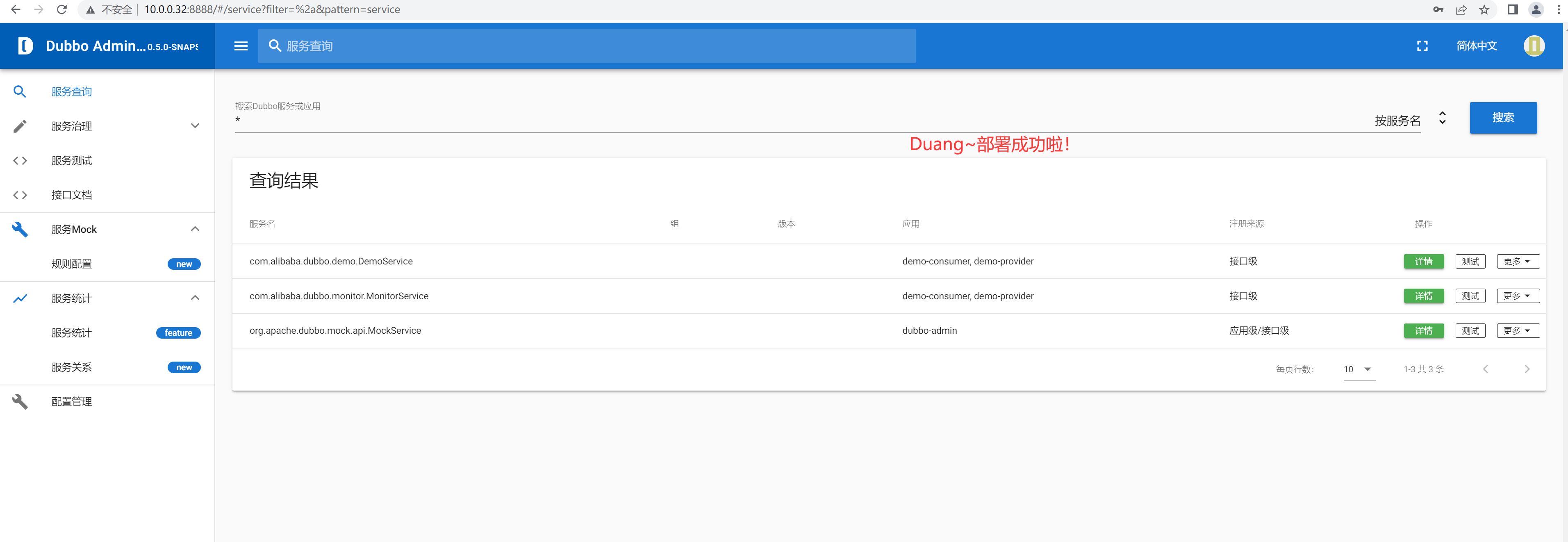Click 测试 for DemoService

[x=1470, y=261]
